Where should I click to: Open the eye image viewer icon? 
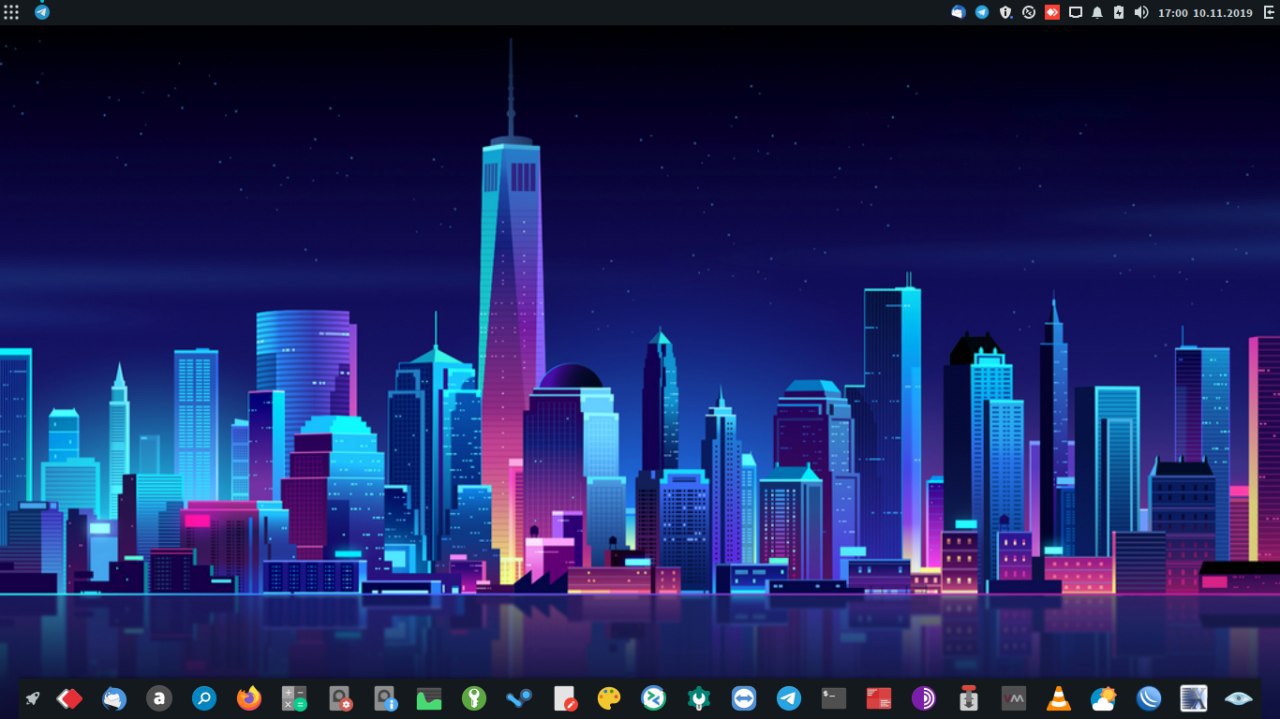coord(1239,698)
